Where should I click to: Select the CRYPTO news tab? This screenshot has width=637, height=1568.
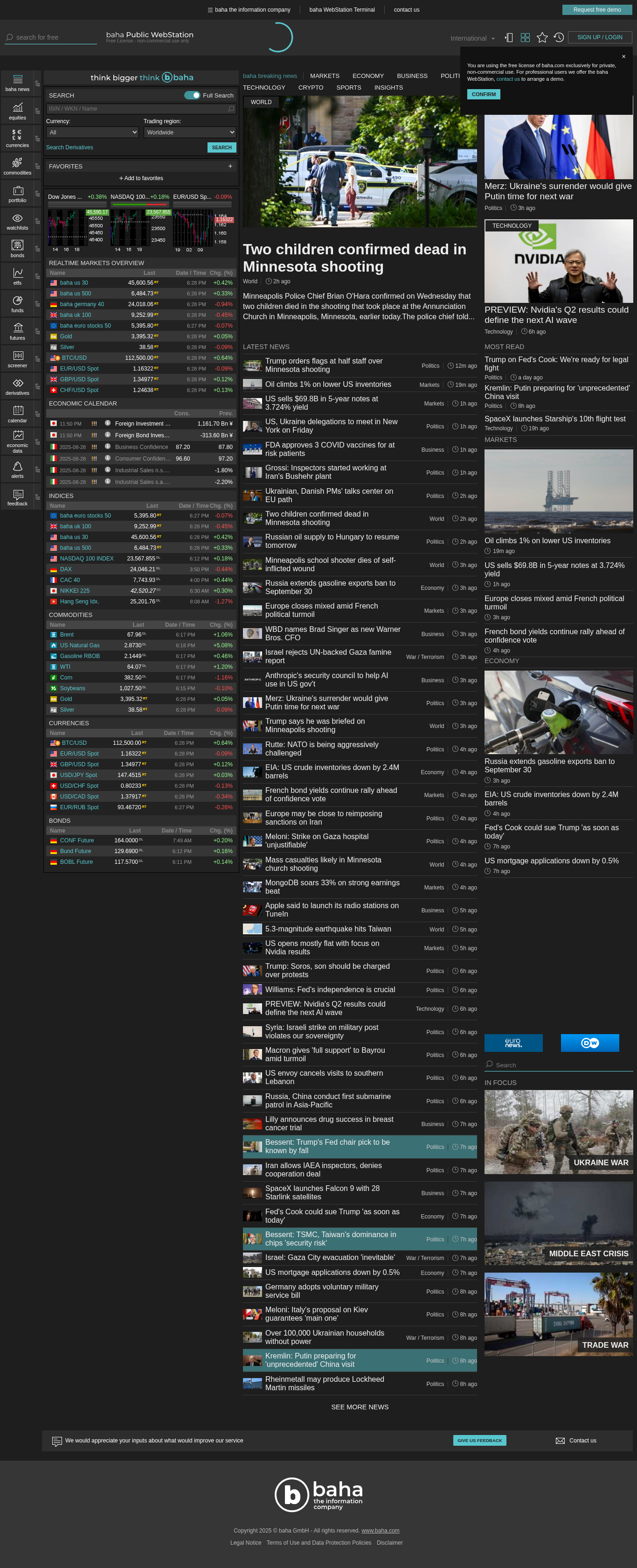[x=311, y=88]
